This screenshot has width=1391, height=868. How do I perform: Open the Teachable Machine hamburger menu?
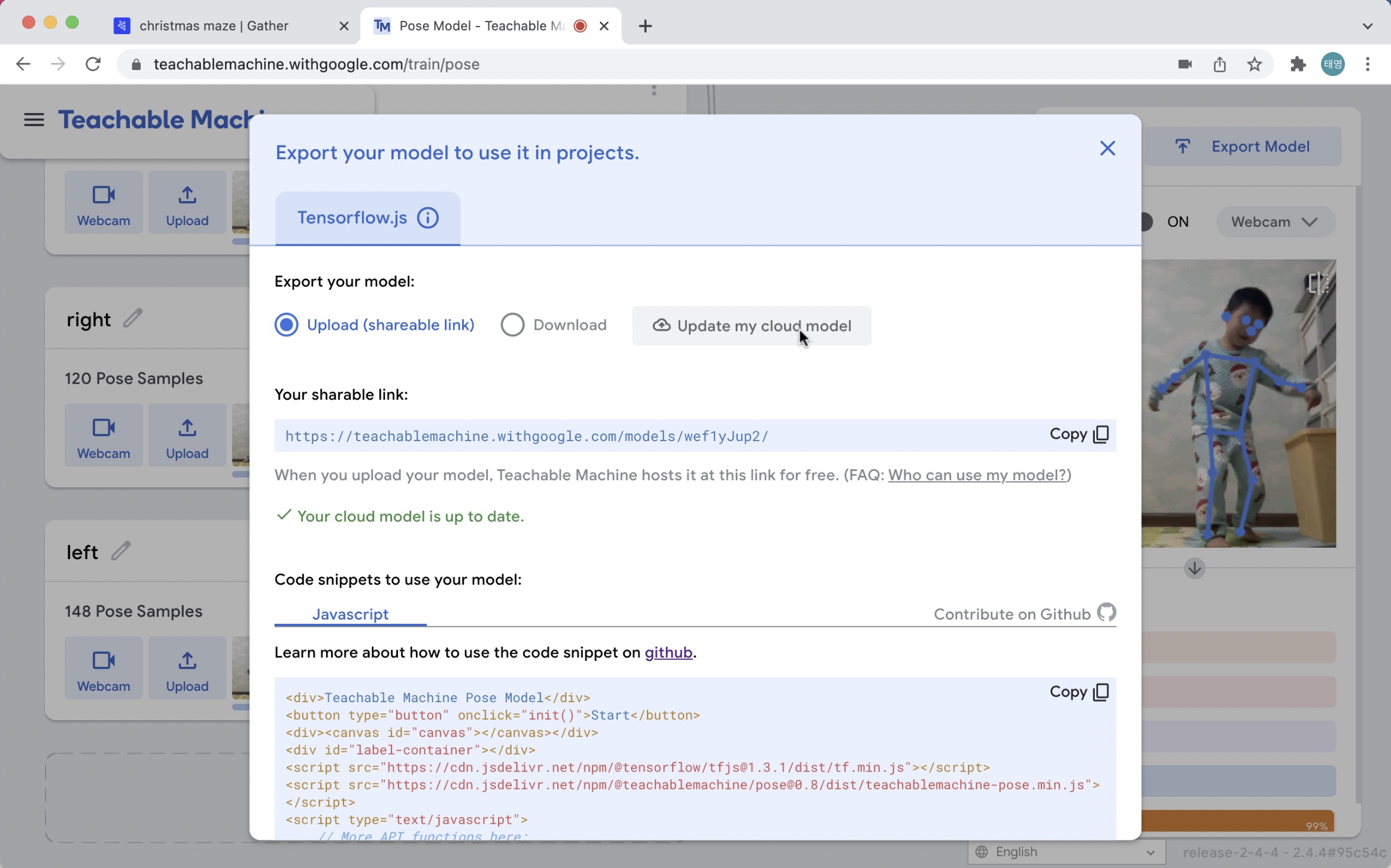coord(34,119)
